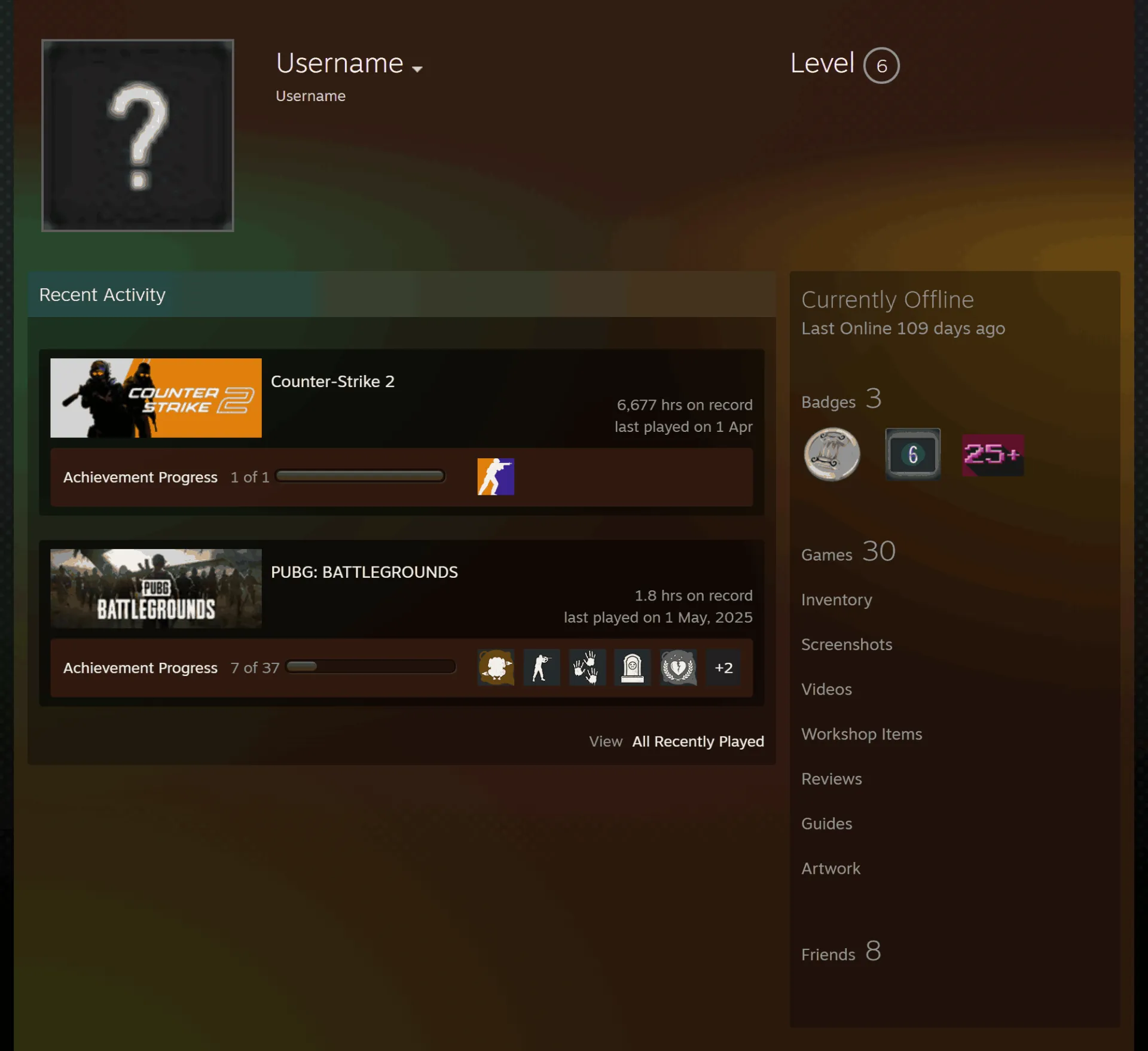The height and width of the screenshot is (1051, 1148).
Task: Open the PUBG: BATTLEGROUNDS title link
Action: pyautogui.click(x=364, y=572)
